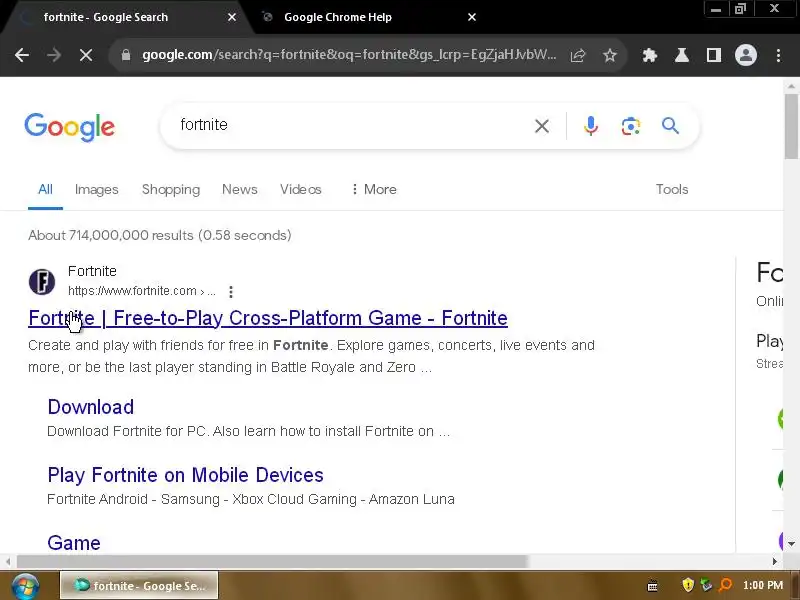
Task: Open the Fortnite site favicon
Action: (42, 282)
